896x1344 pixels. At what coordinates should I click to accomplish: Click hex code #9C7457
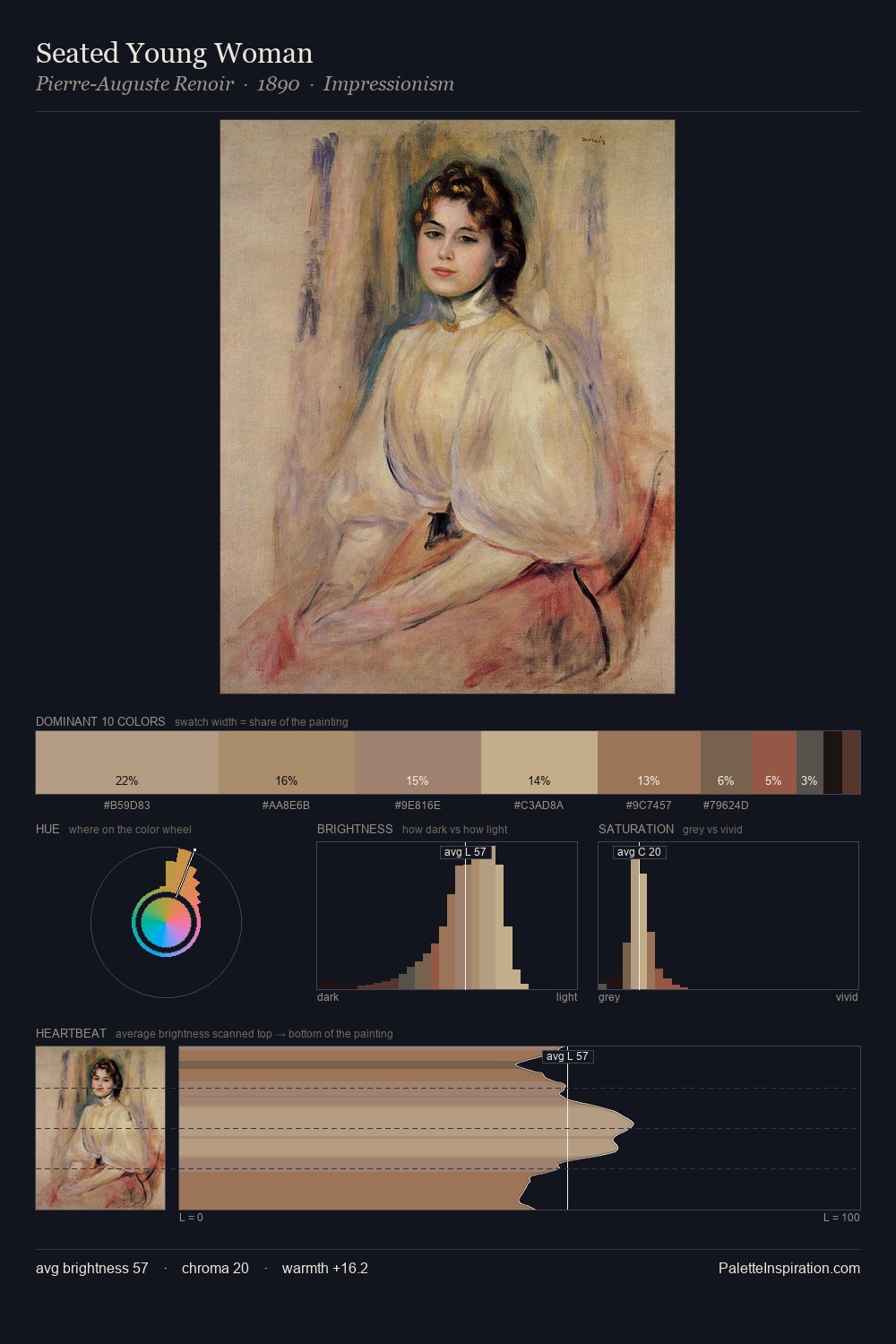point(649,806)
